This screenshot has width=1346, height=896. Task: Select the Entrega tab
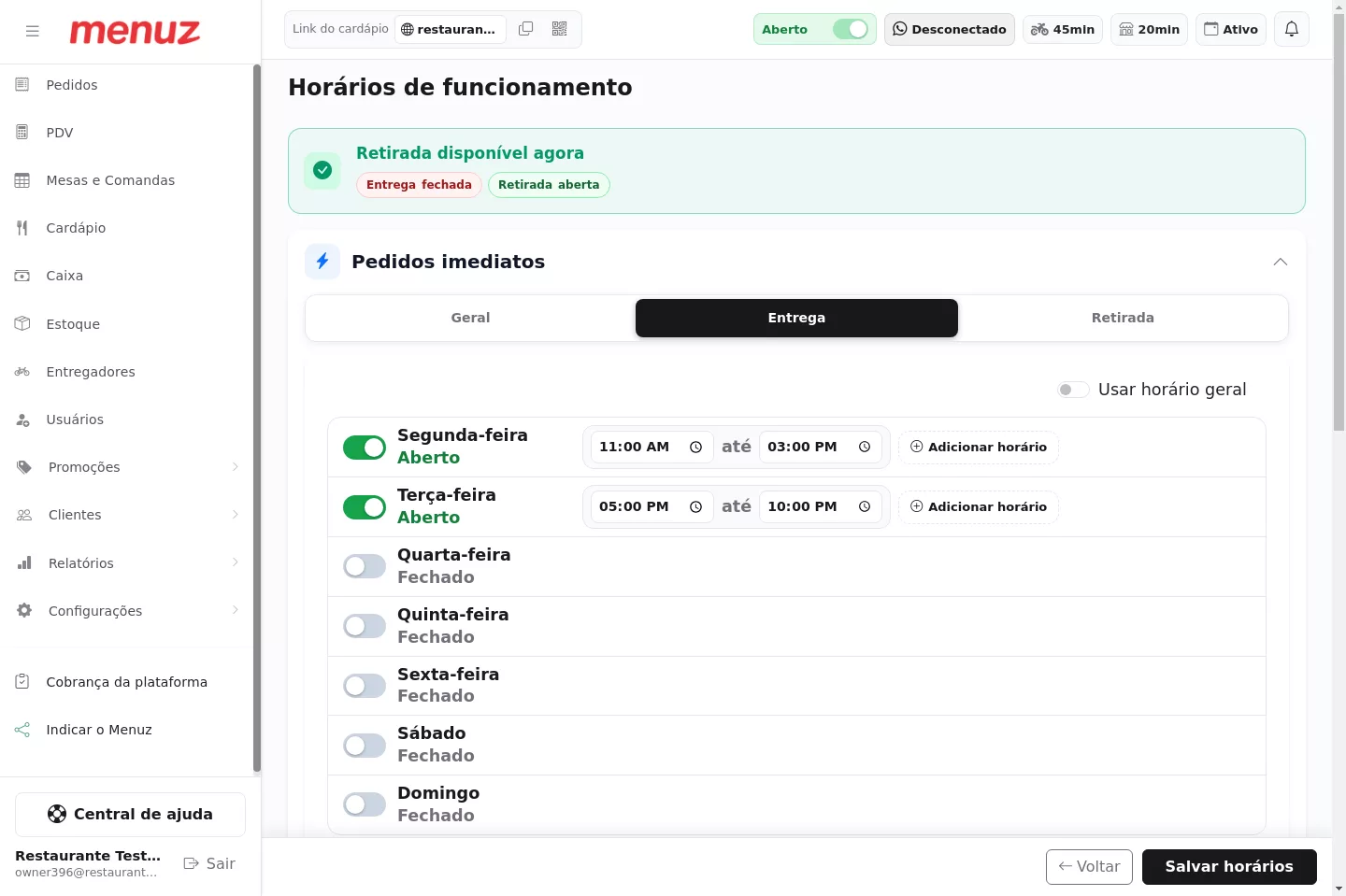click(x=796, y=318)
